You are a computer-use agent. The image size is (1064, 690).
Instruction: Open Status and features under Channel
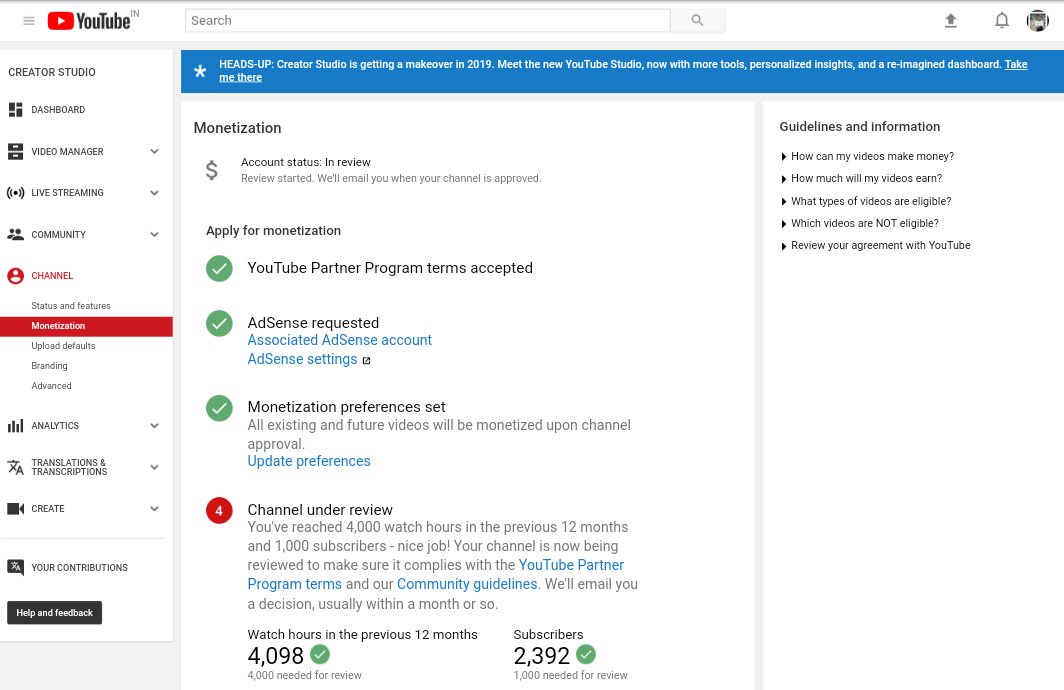71,306
